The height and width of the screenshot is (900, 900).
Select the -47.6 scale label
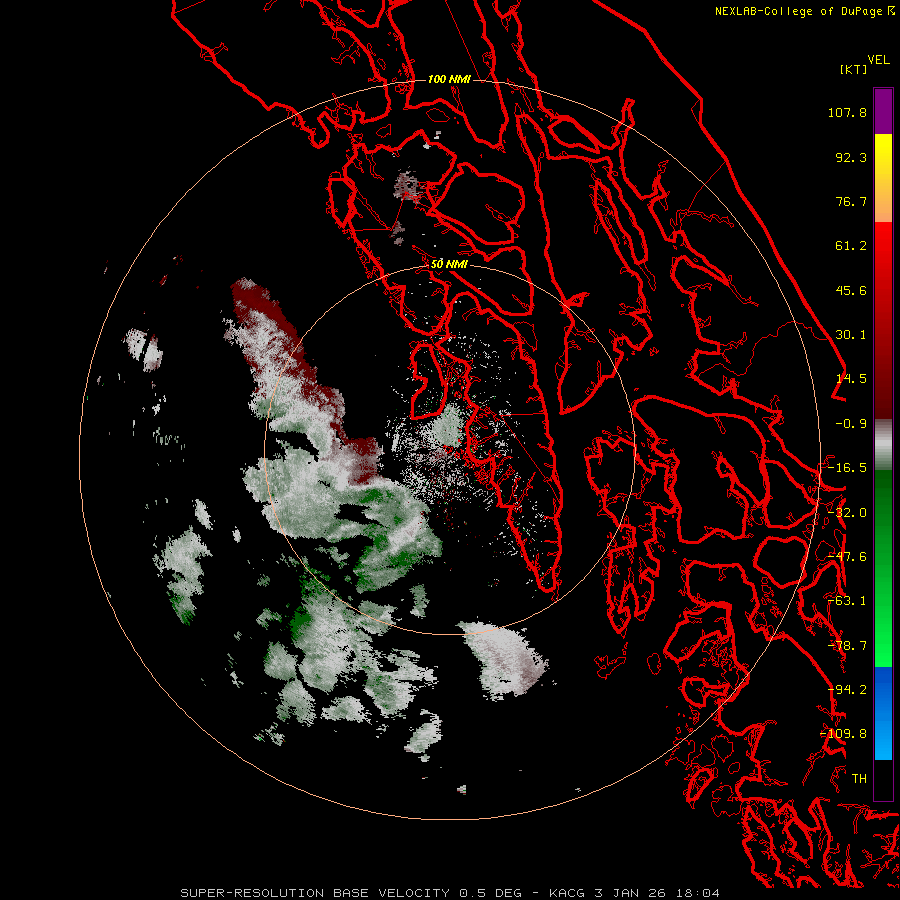tap(847, 557)
